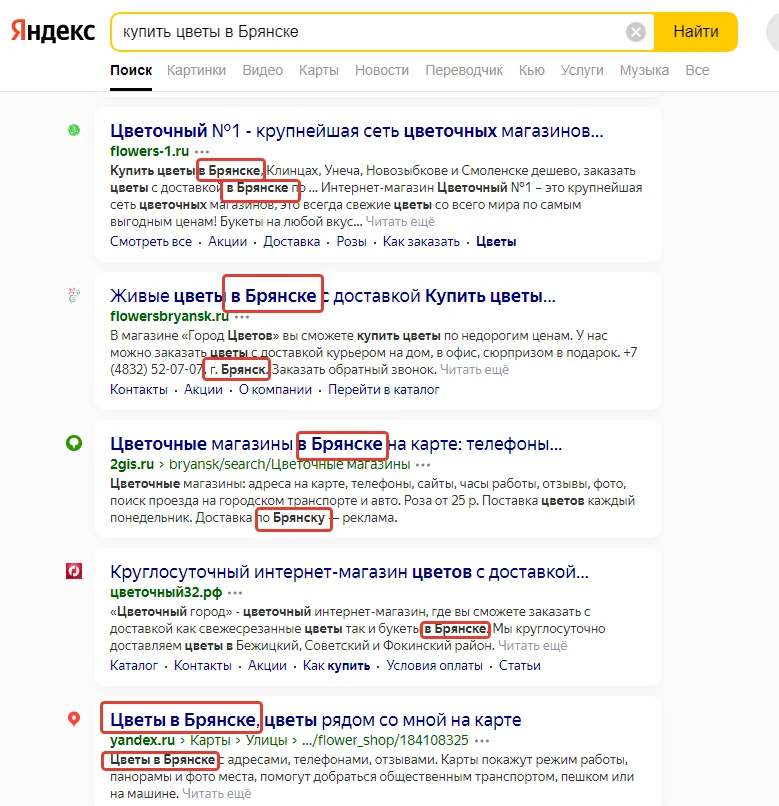
Task: Click the flowersbryansk.ru favicon
Action: point(73,295)
